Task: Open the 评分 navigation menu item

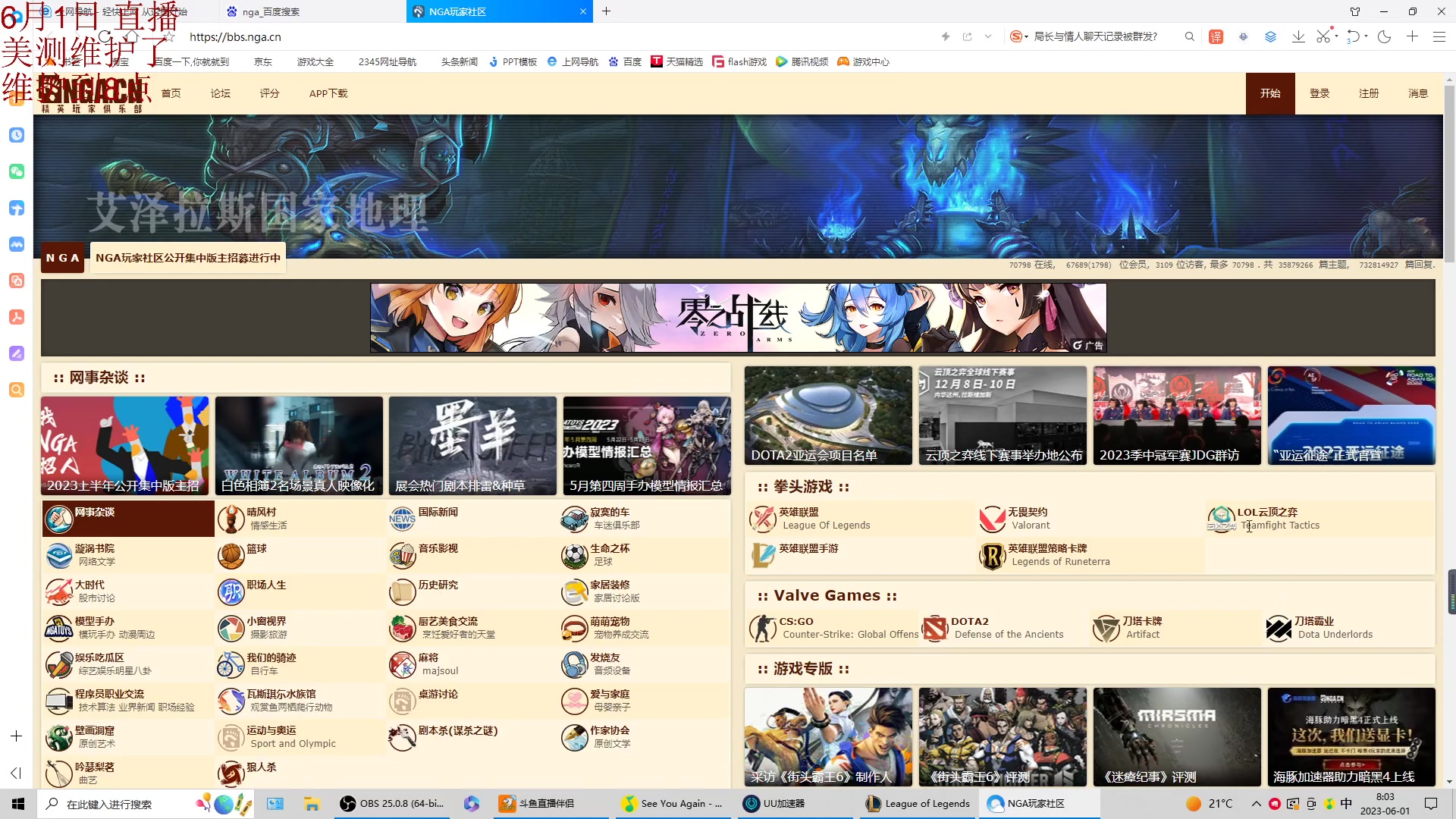Action: coord(269,93)
